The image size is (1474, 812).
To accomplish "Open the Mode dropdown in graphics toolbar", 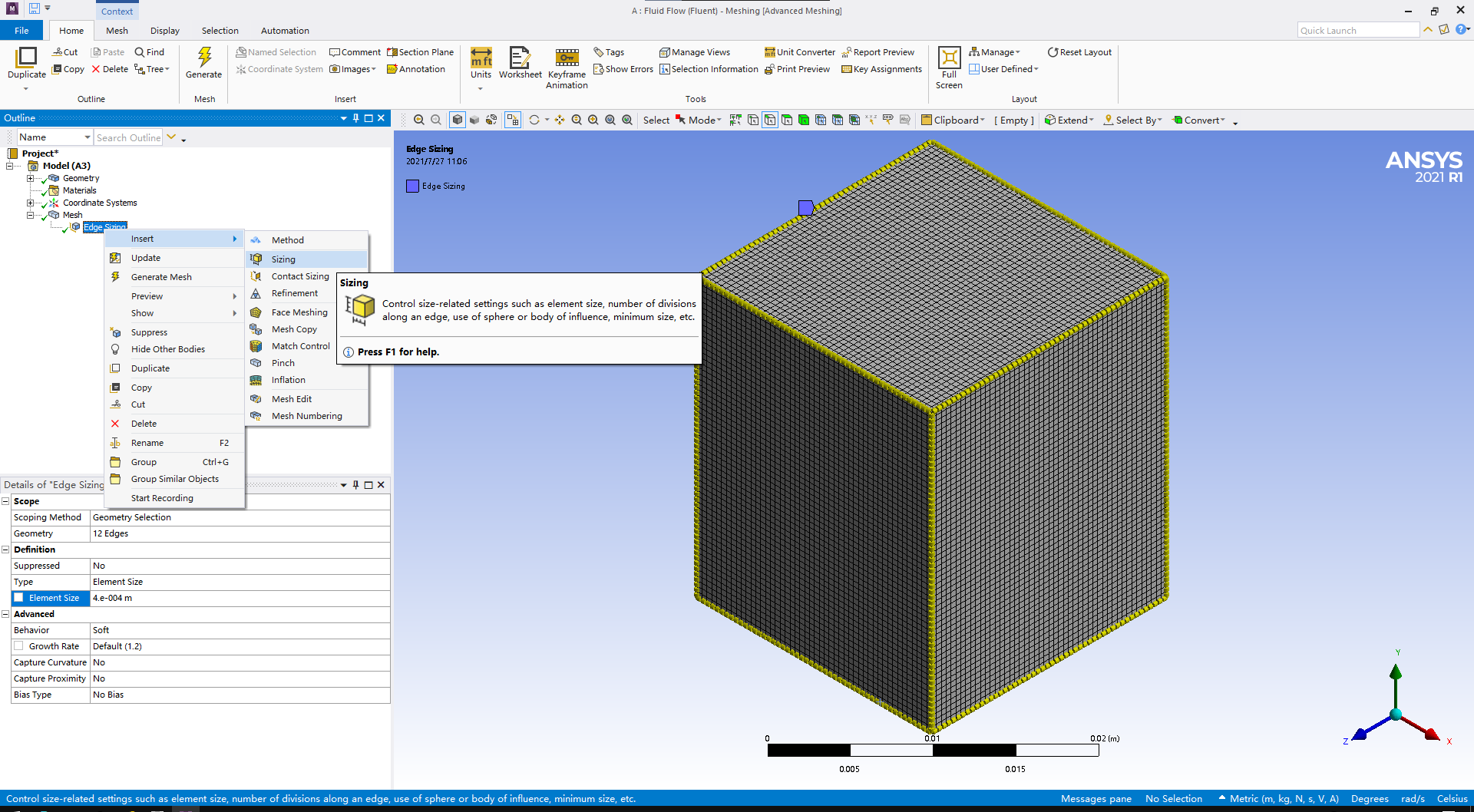I will pos(698,120).
